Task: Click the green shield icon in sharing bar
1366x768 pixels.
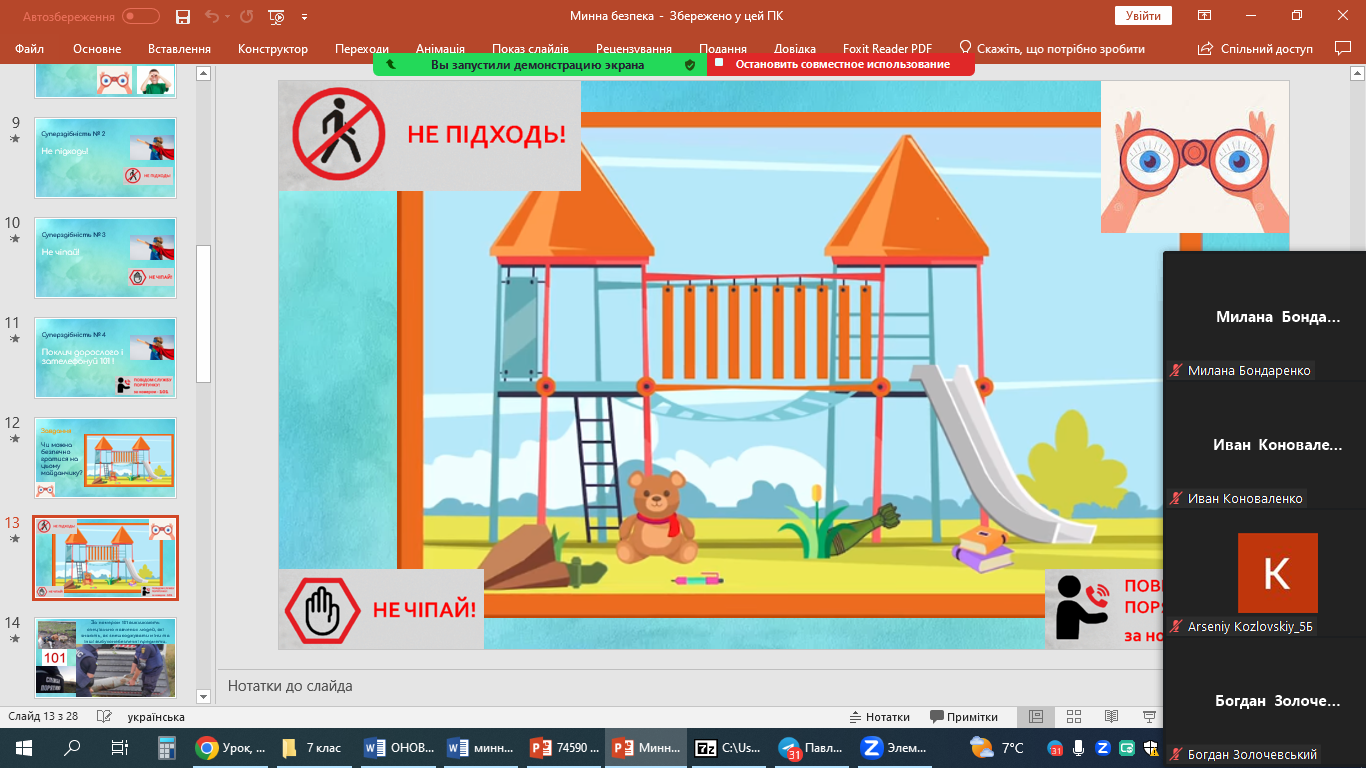Action: coord(689,64)
